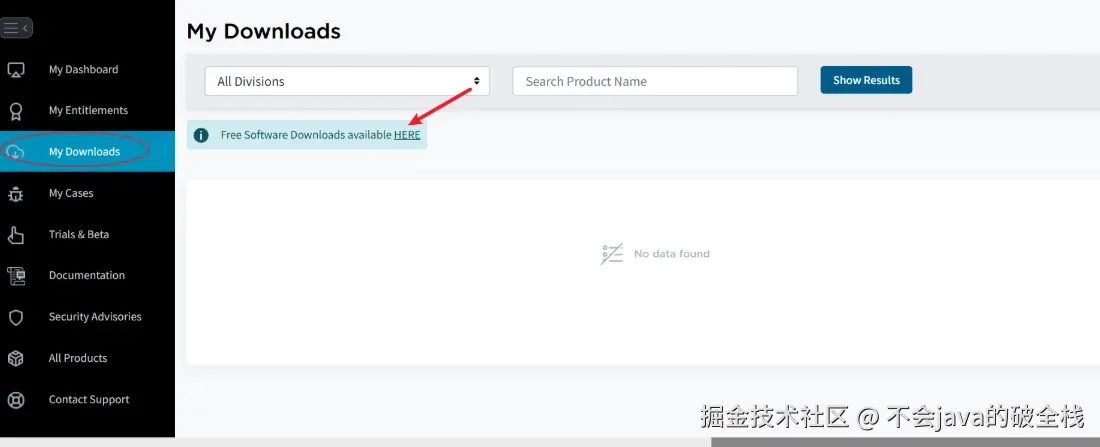Click the Show Results button
1100x447 pixels.
click(x=866, y=80)
